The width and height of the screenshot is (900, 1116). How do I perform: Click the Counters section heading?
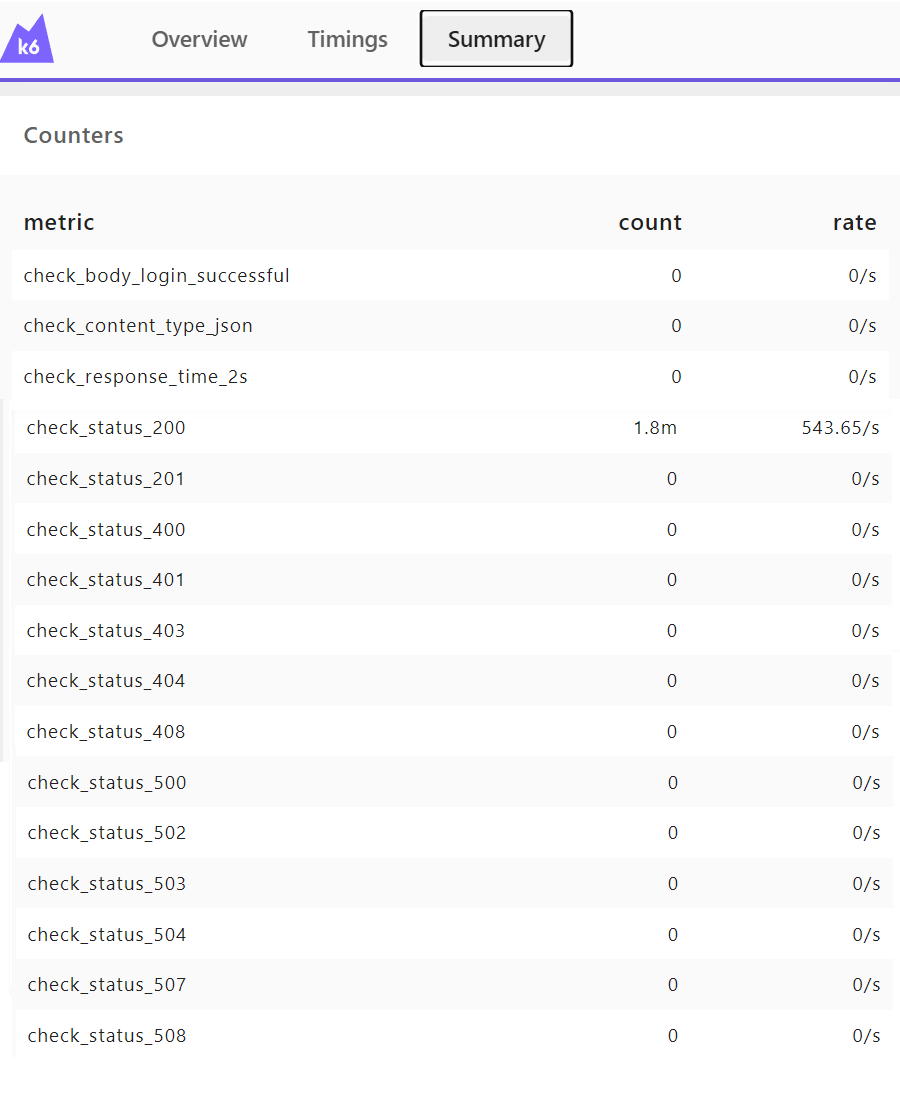pos(73,135)
